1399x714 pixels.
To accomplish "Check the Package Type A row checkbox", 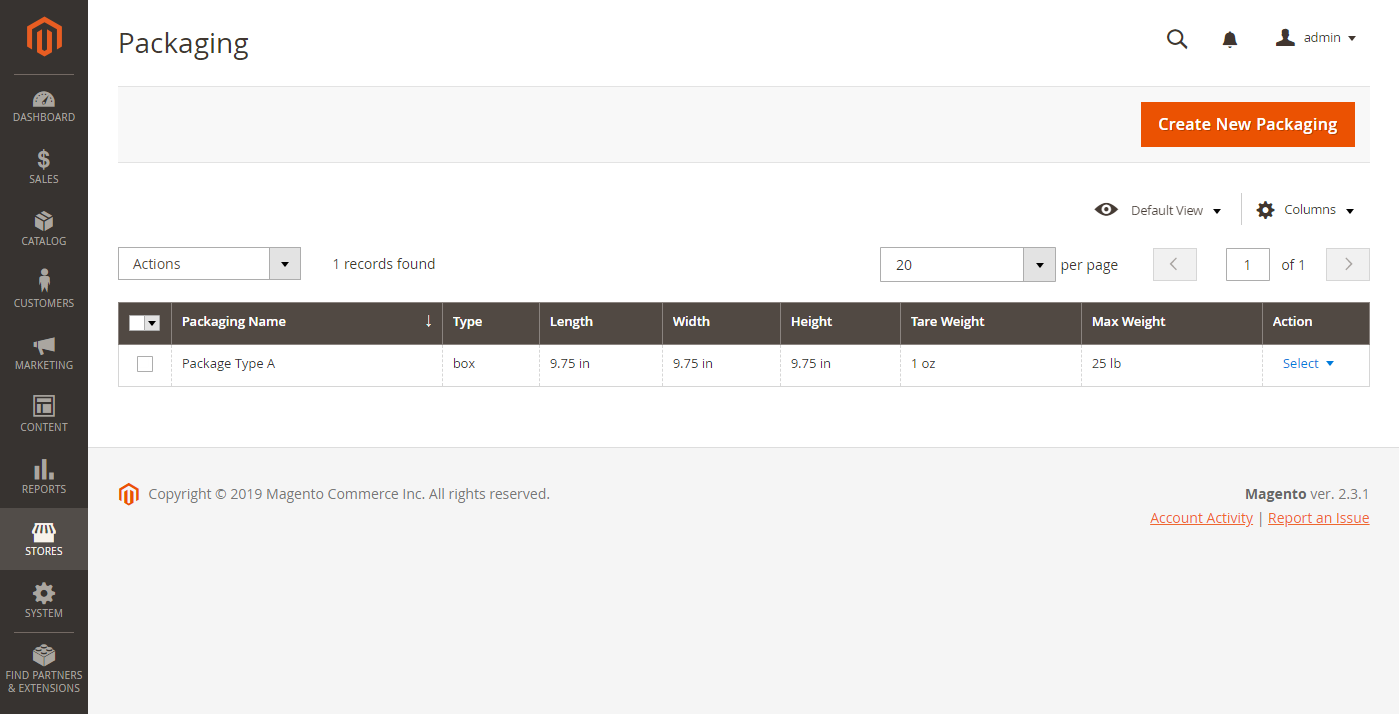I will 145,364.
